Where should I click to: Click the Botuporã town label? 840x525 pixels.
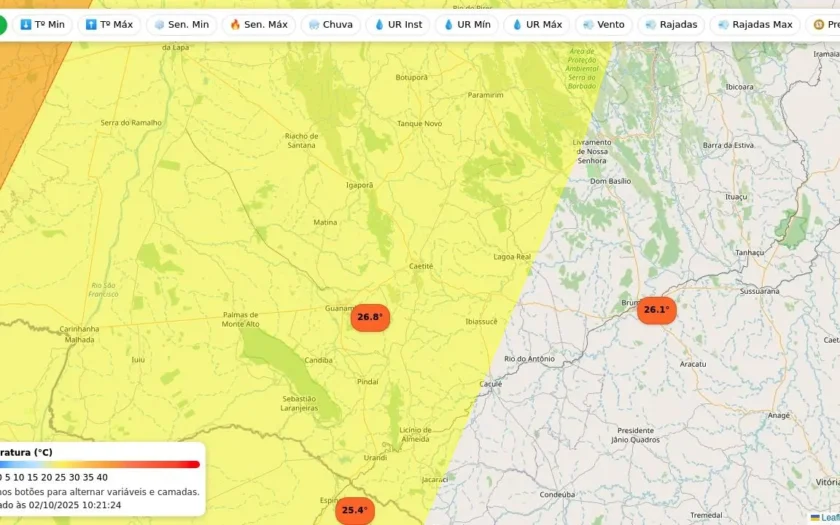[x=411, y=78]
